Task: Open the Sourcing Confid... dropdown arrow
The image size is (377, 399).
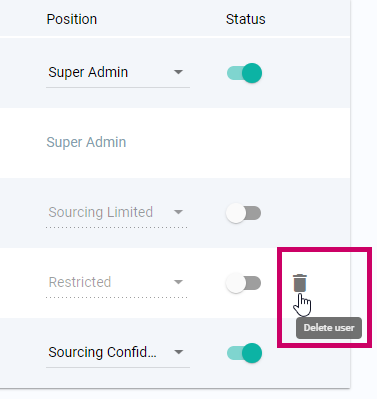Action: coord(178,352)
